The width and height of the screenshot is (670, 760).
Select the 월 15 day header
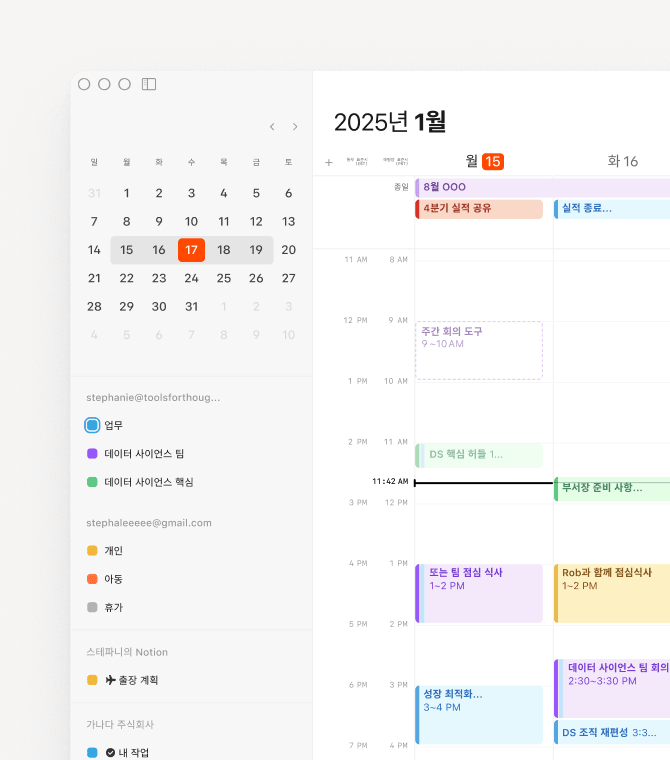click(x=484, y=161)
